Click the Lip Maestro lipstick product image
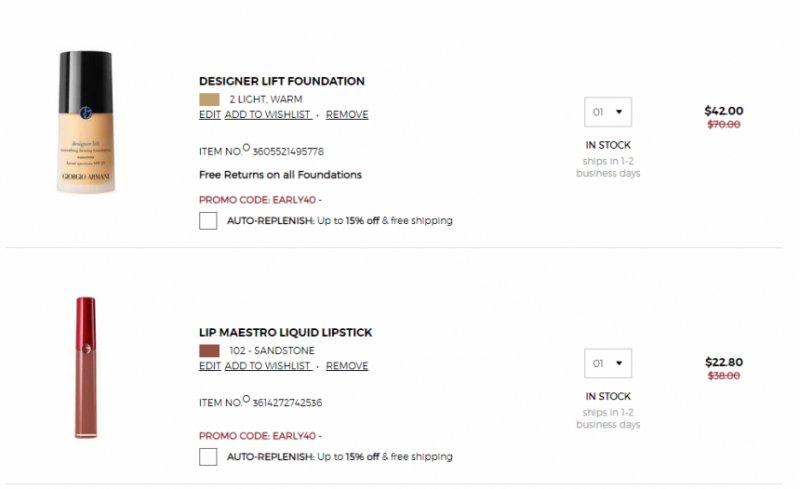Screen dimensions: 800x489 pos(85,367)
